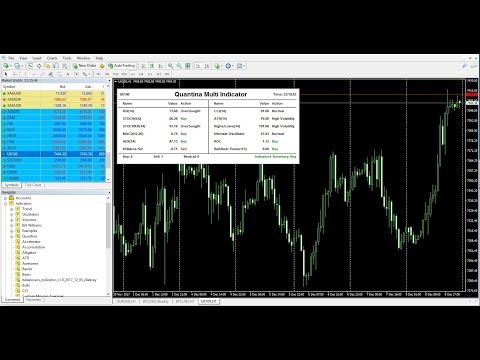This screenshot has height=360, width=480.
Task: Switch to the Tick Chart tab
Action: (33, 185)
